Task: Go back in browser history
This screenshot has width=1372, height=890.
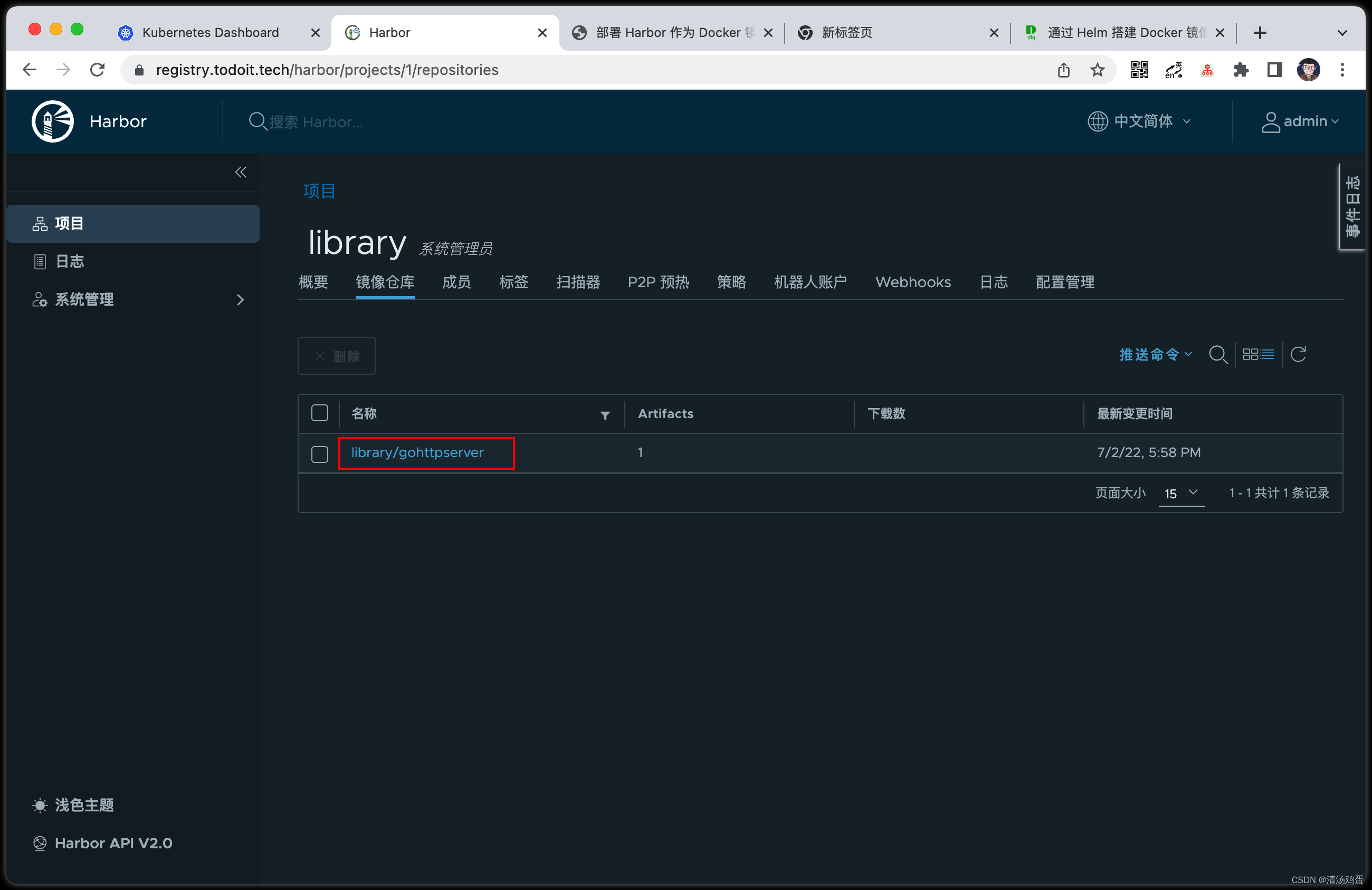Action: (30, 70)
